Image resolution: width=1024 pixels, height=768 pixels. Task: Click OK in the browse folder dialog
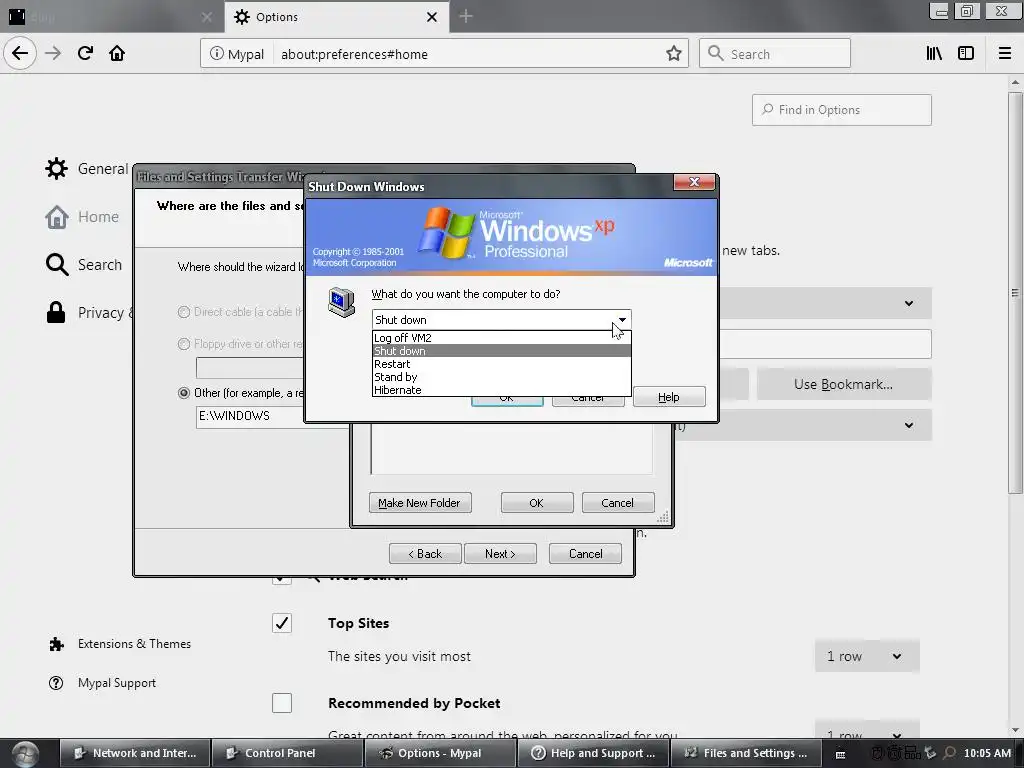537,503
